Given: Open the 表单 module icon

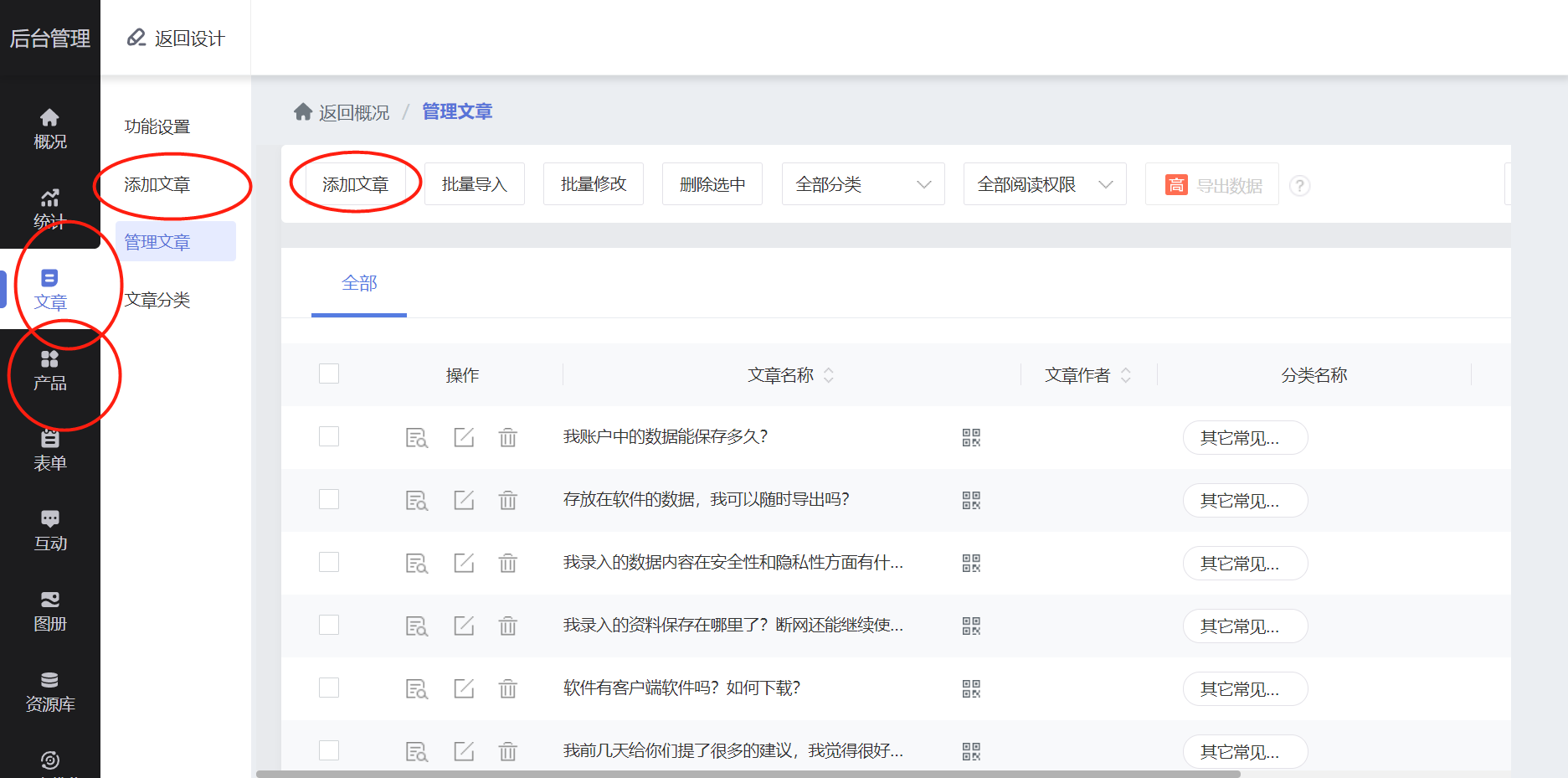Looking at the screenshot, I should 50,449.
